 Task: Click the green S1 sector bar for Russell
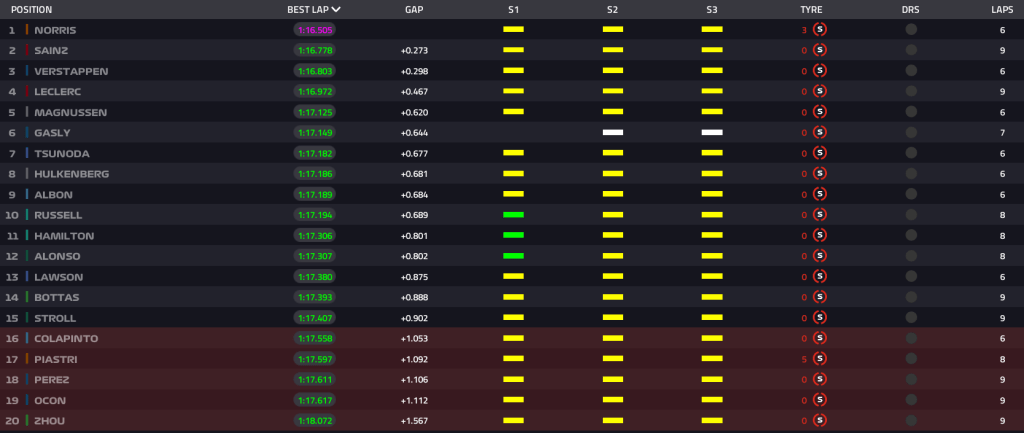pyautogui.click(x=513, y=215)
